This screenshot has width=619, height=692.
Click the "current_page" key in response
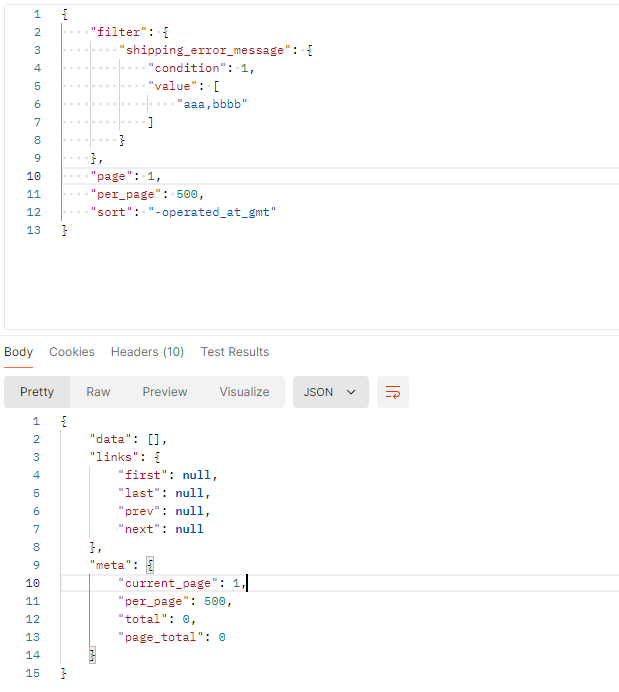[x=169, y=583]
